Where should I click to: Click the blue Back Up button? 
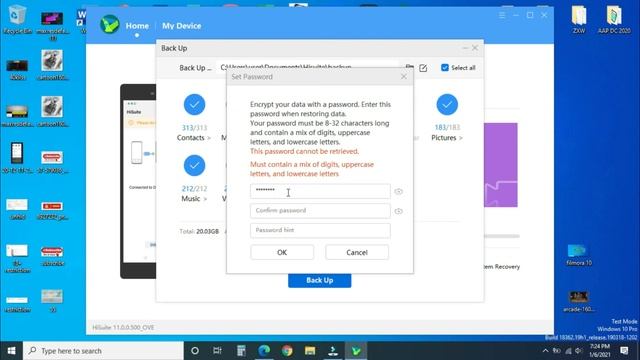pos(320,280)
